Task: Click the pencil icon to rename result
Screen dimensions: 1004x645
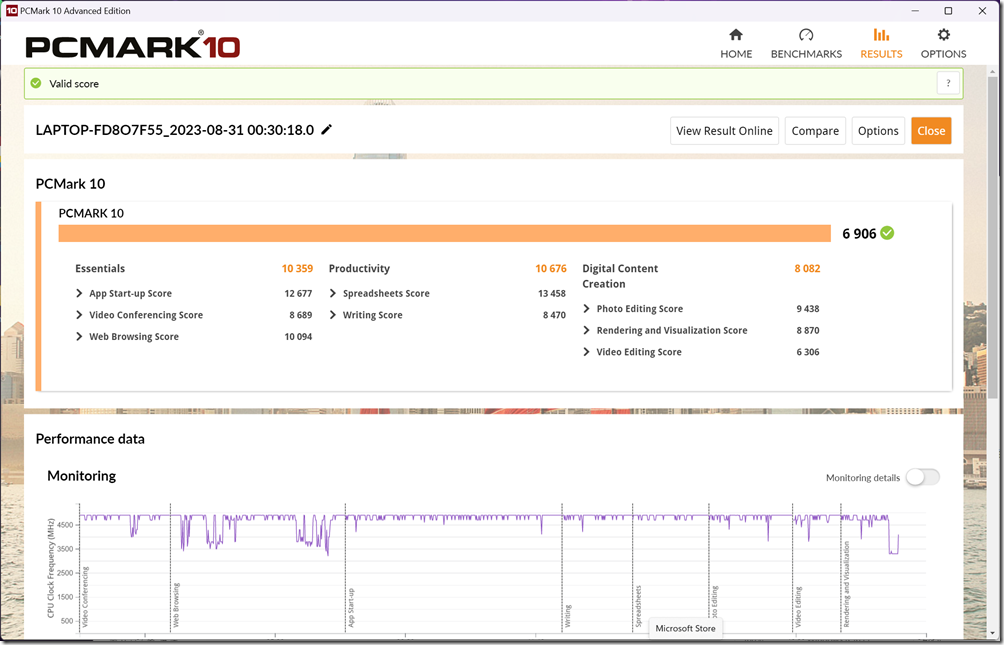Action: click(327, 130)
